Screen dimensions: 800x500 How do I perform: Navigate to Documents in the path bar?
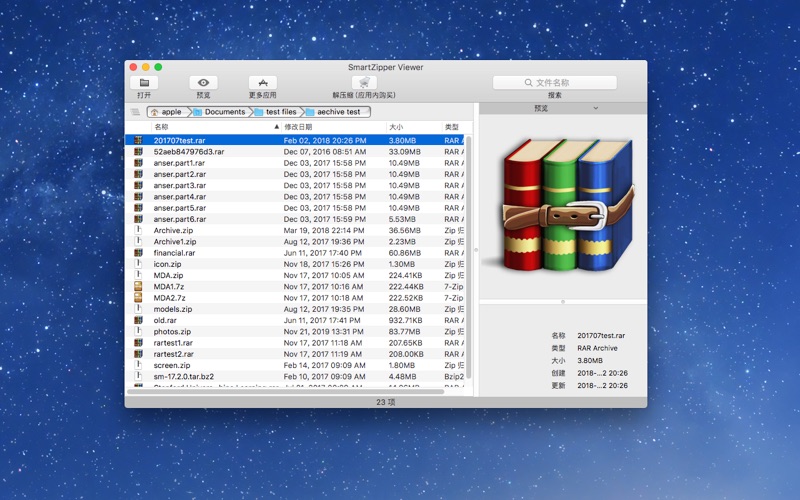pos(220,112)
